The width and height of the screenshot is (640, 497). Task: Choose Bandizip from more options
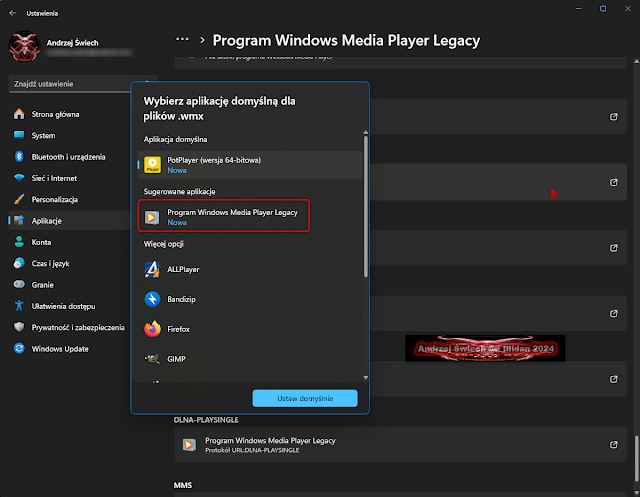(250, 299)
